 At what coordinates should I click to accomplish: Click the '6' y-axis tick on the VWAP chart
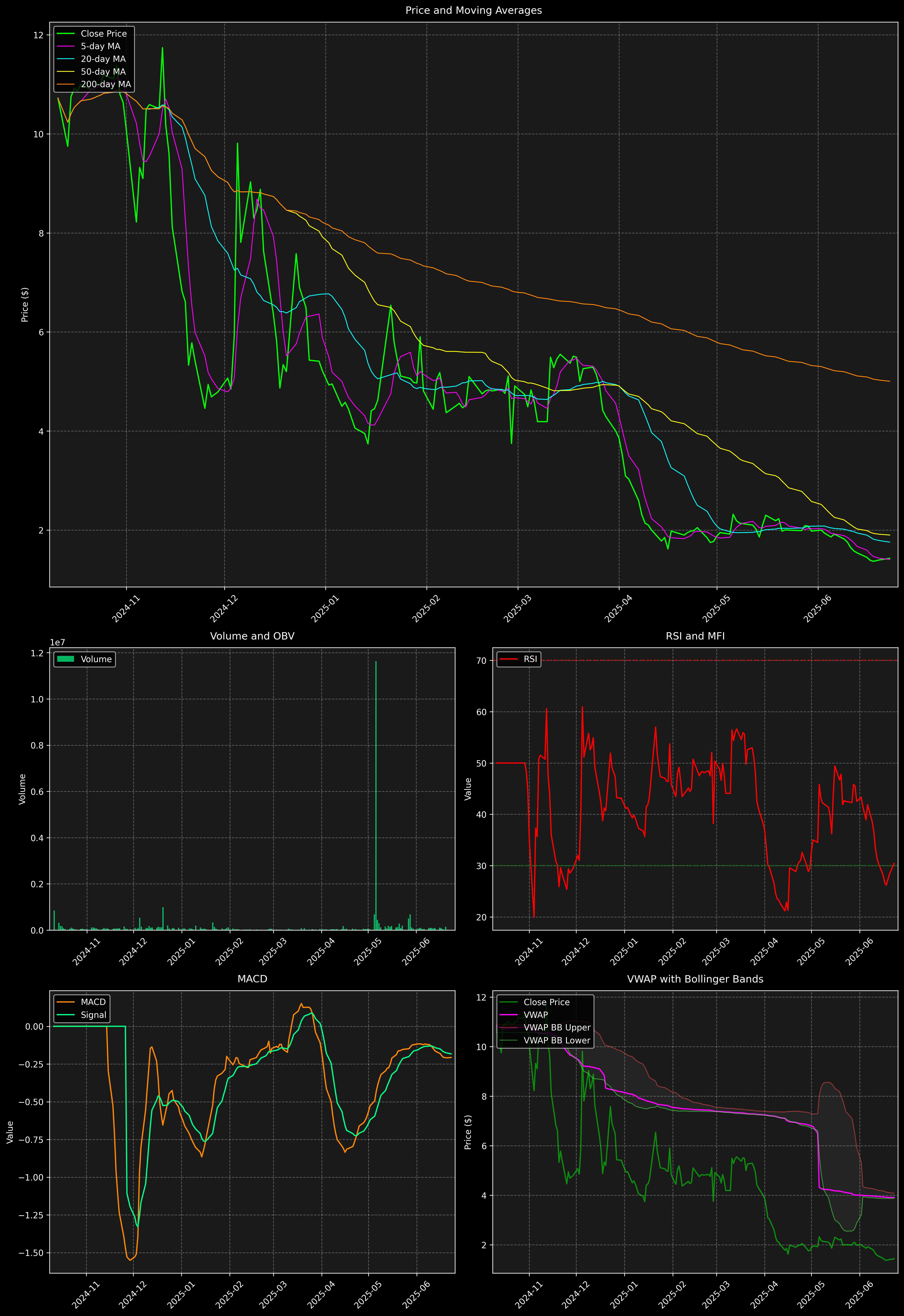tap(484, 1146)
